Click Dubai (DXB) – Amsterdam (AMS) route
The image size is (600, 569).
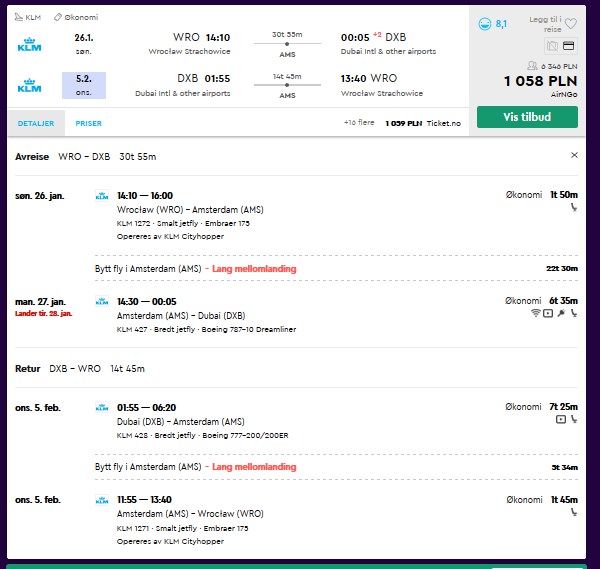pos(181,422)
